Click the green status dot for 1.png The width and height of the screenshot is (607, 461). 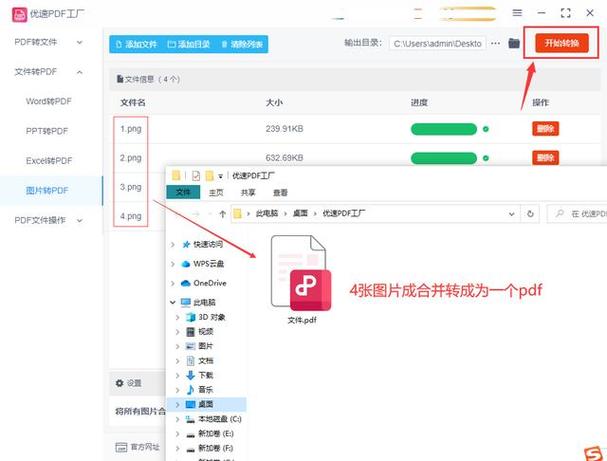[486, 129]
